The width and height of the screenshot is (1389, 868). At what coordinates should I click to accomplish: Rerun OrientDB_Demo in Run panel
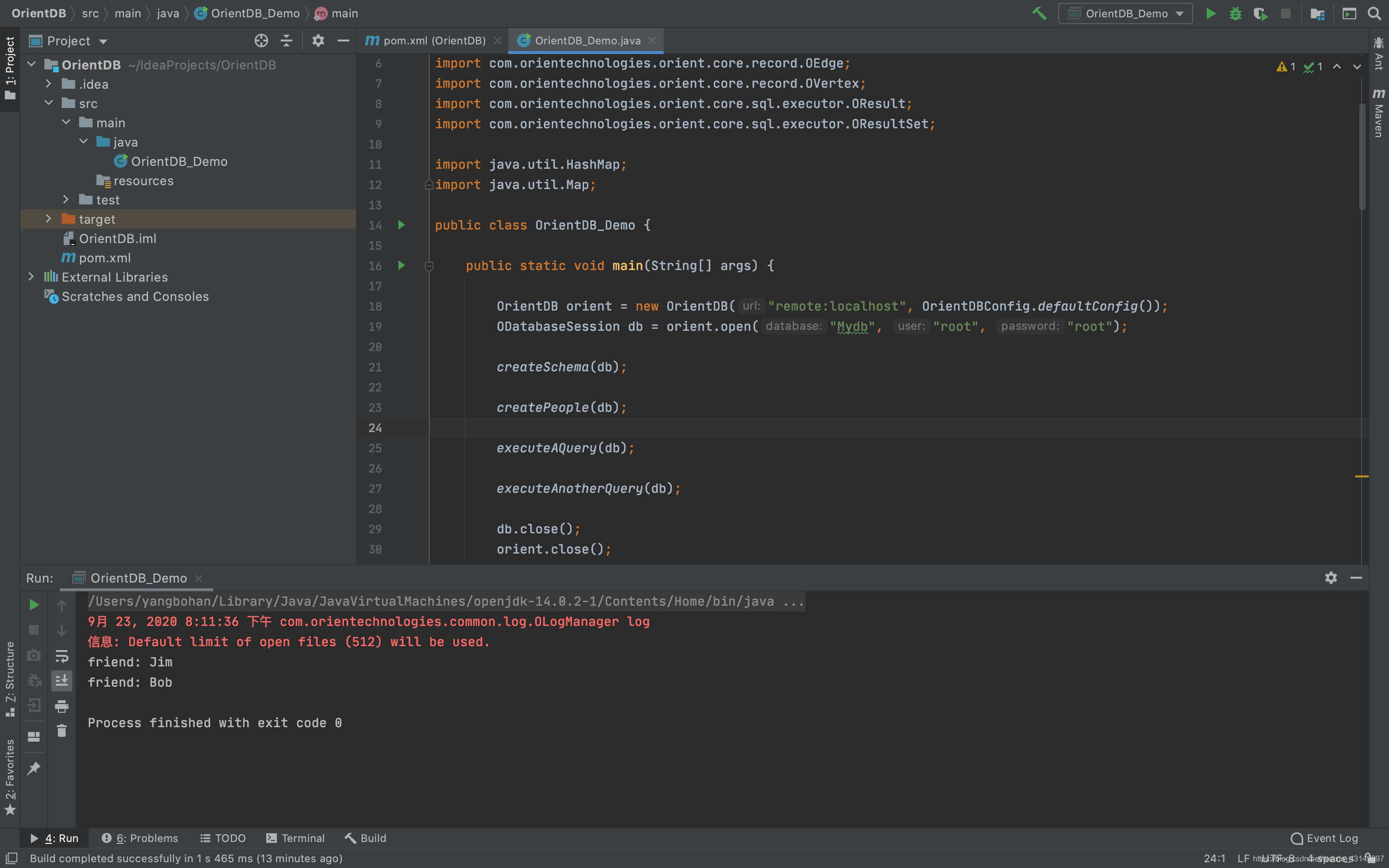point(34,605)
